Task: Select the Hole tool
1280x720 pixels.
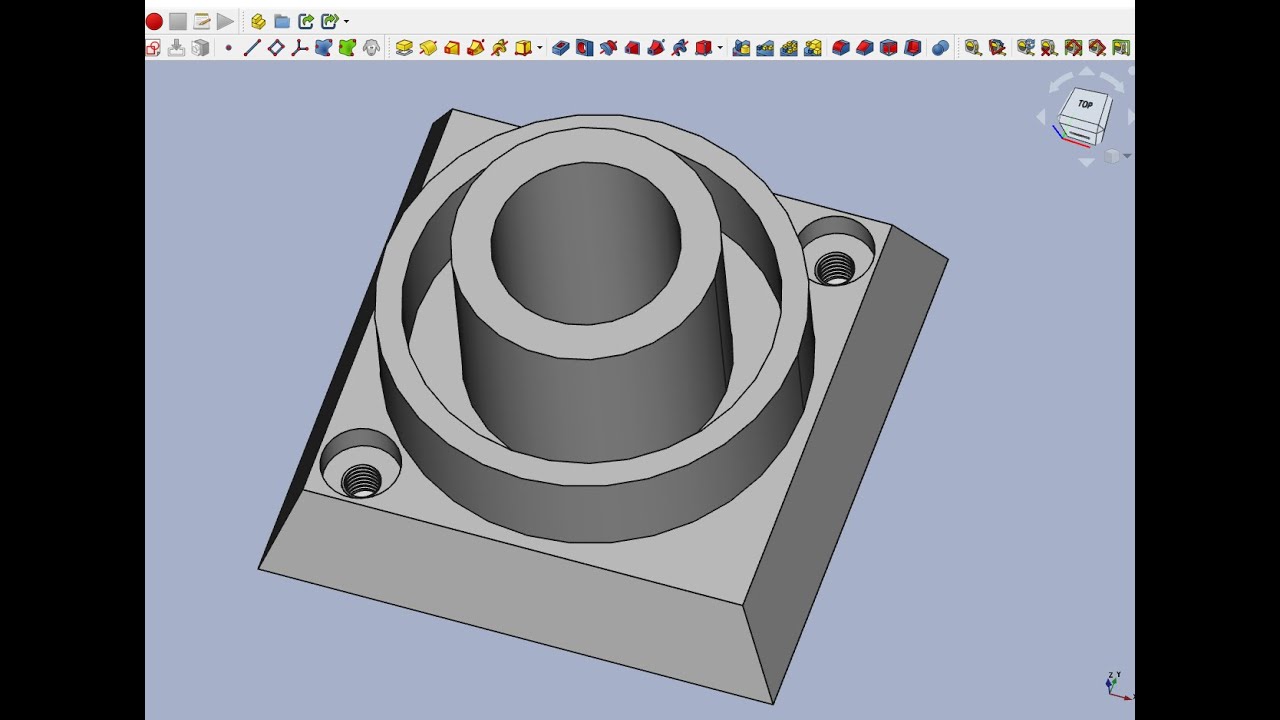Action: click(585, 47)
